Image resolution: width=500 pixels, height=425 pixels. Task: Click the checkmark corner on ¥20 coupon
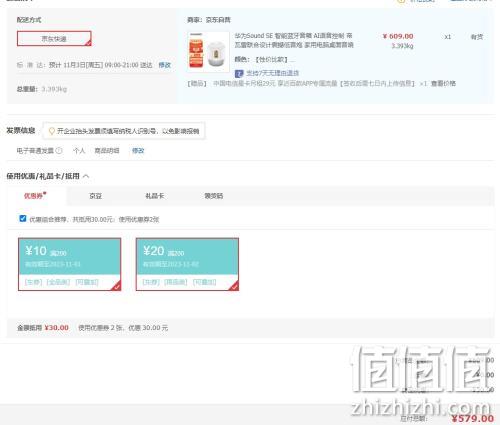[235, 286]
